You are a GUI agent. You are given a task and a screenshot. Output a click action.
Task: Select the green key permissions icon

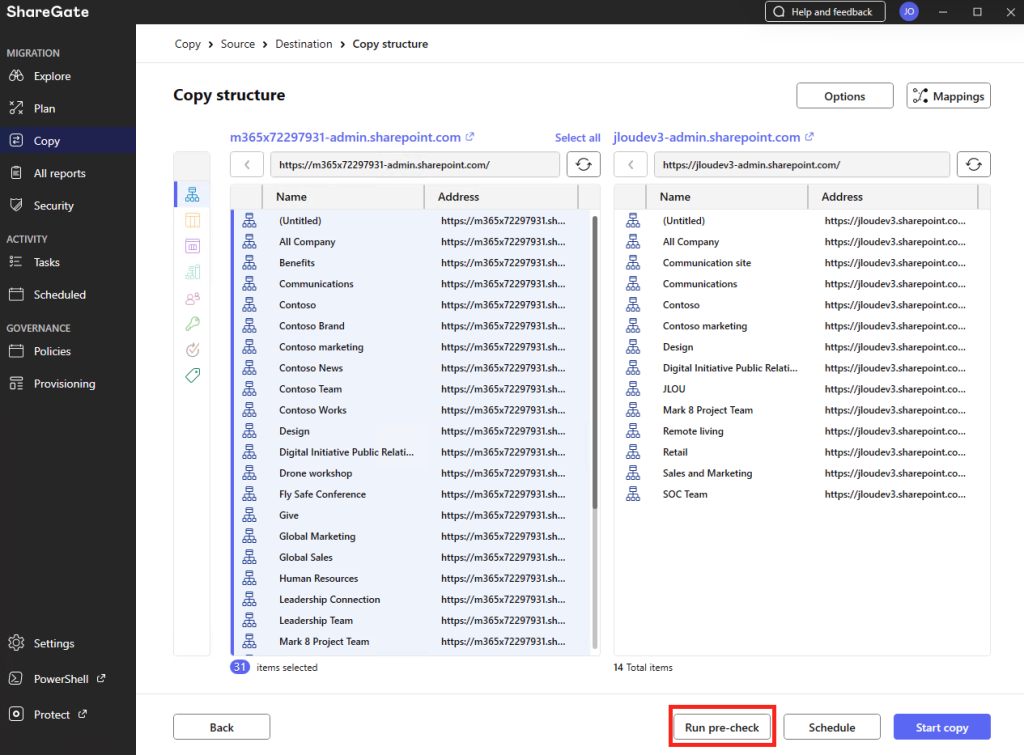point(192,324)
